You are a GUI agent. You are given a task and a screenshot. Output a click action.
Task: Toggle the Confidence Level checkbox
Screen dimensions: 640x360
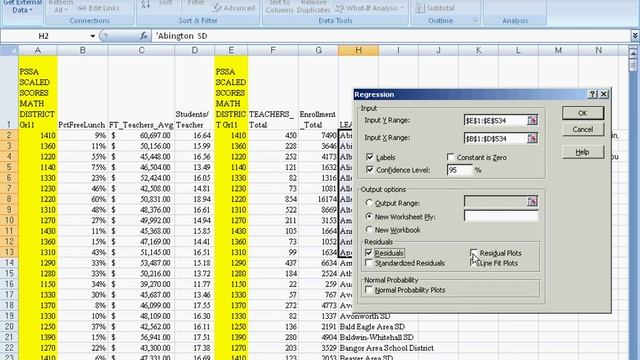pyautogui.click(x=370, y=170)
